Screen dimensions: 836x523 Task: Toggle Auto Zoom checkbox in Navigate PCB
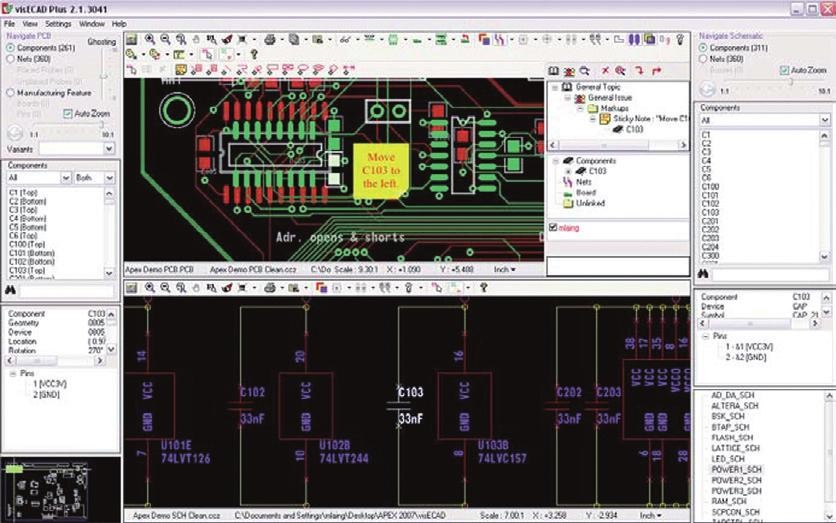pyautogui.click(x=67, y=114)
